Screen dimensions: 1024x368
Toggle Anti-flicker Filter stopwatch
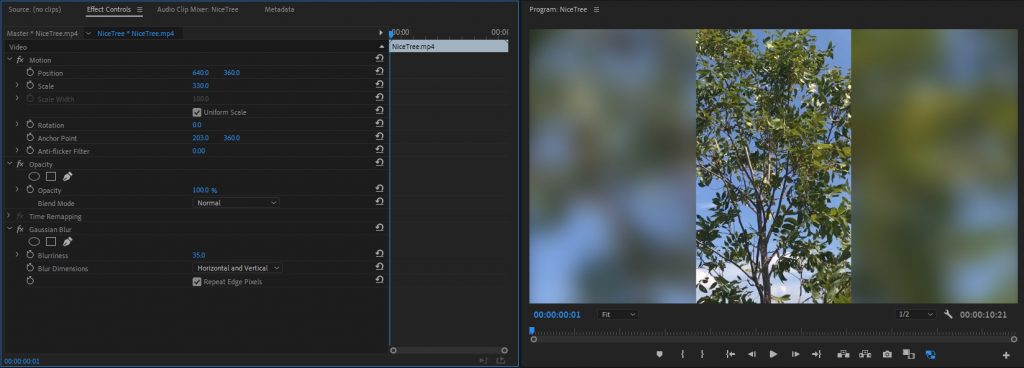tap(30, 151)
